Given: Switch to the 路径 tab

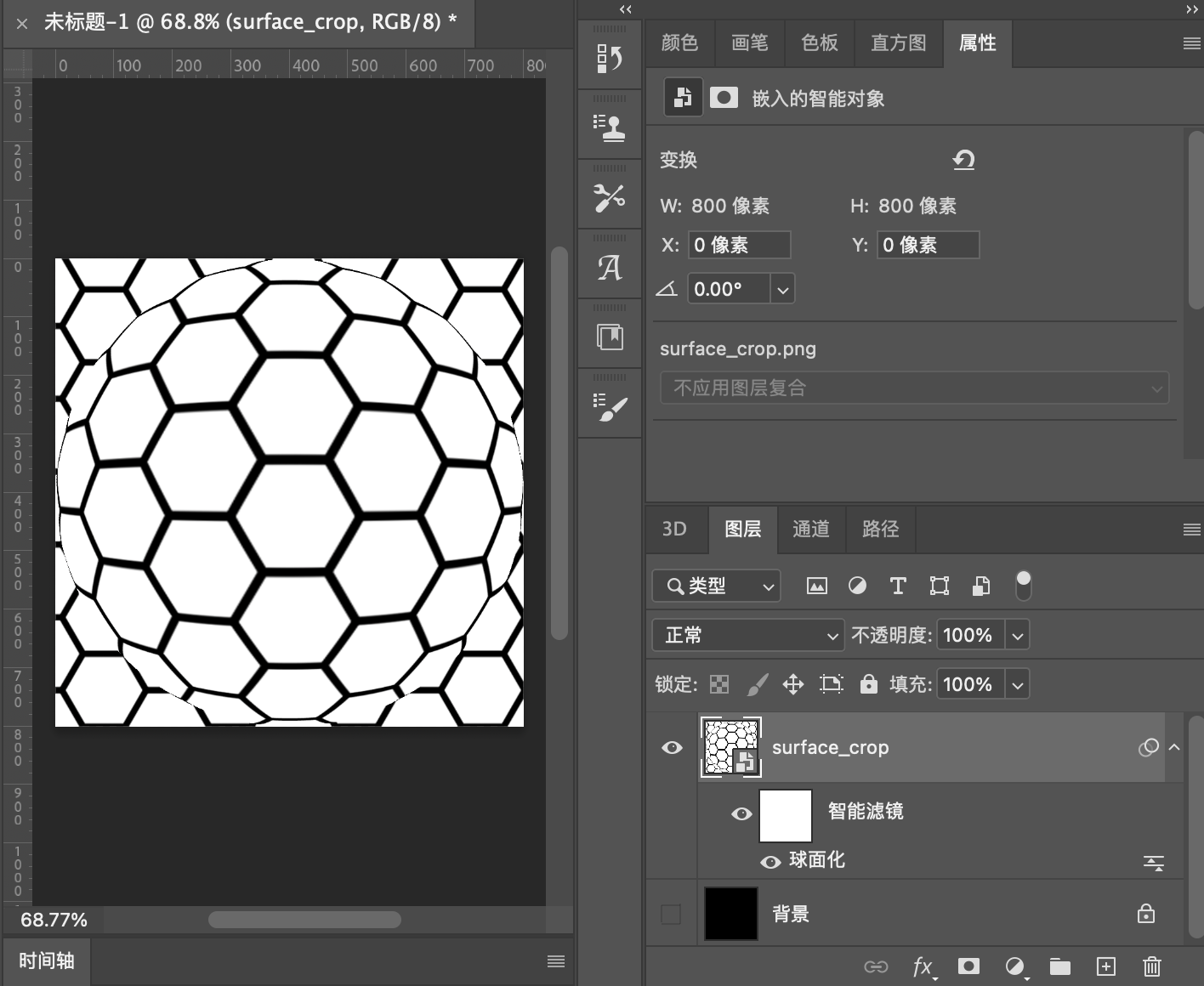Looking at the screenshot, I should coord(881,530).
